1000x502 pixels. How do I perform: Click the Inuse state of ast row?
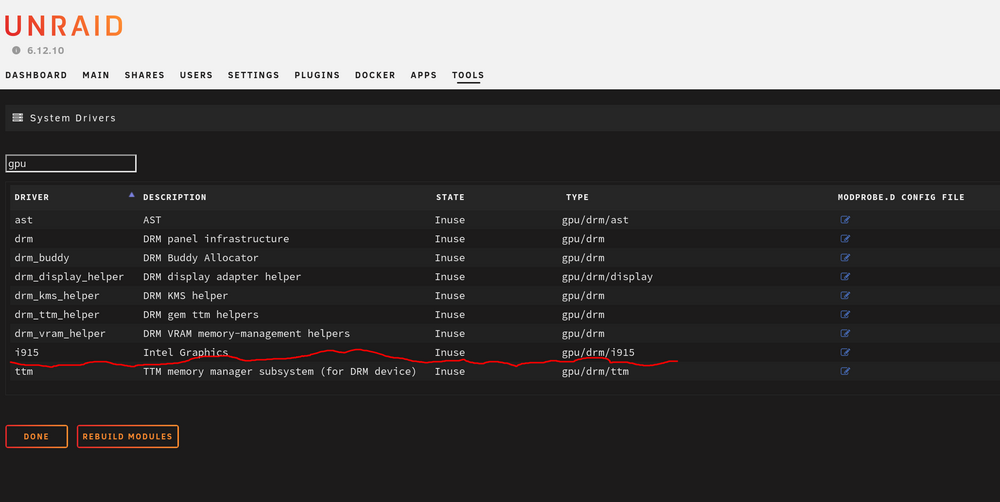click(x=450, y=220)
